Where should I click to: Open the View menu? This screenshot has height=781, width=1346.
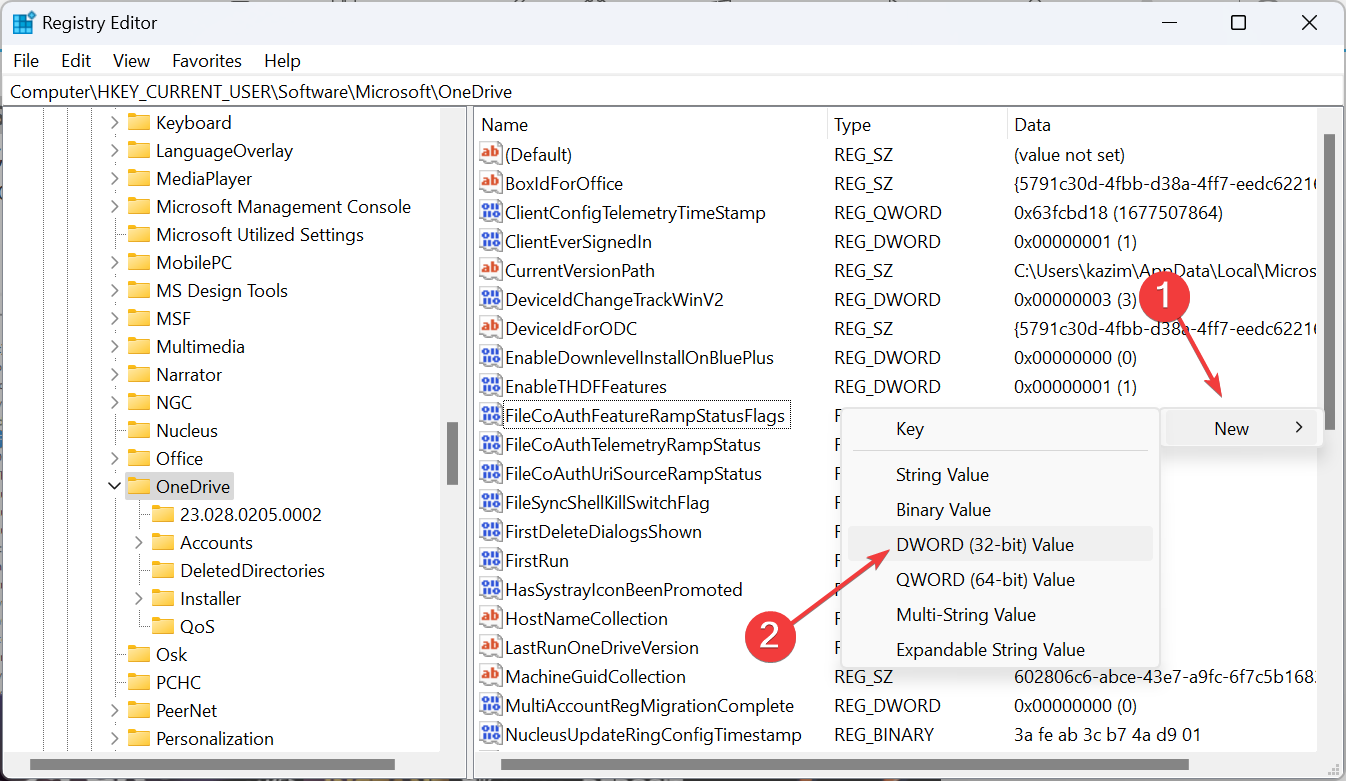[131, 61]
